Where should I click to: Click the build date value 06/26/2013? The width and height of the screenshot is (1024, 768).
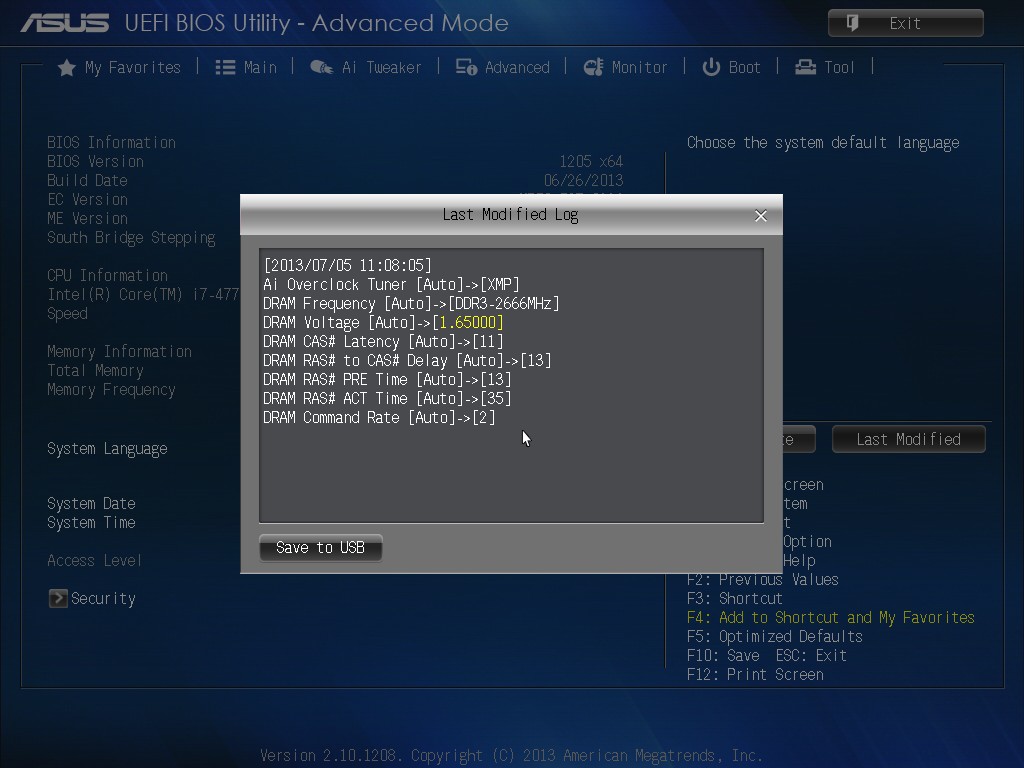coord(584,180)
